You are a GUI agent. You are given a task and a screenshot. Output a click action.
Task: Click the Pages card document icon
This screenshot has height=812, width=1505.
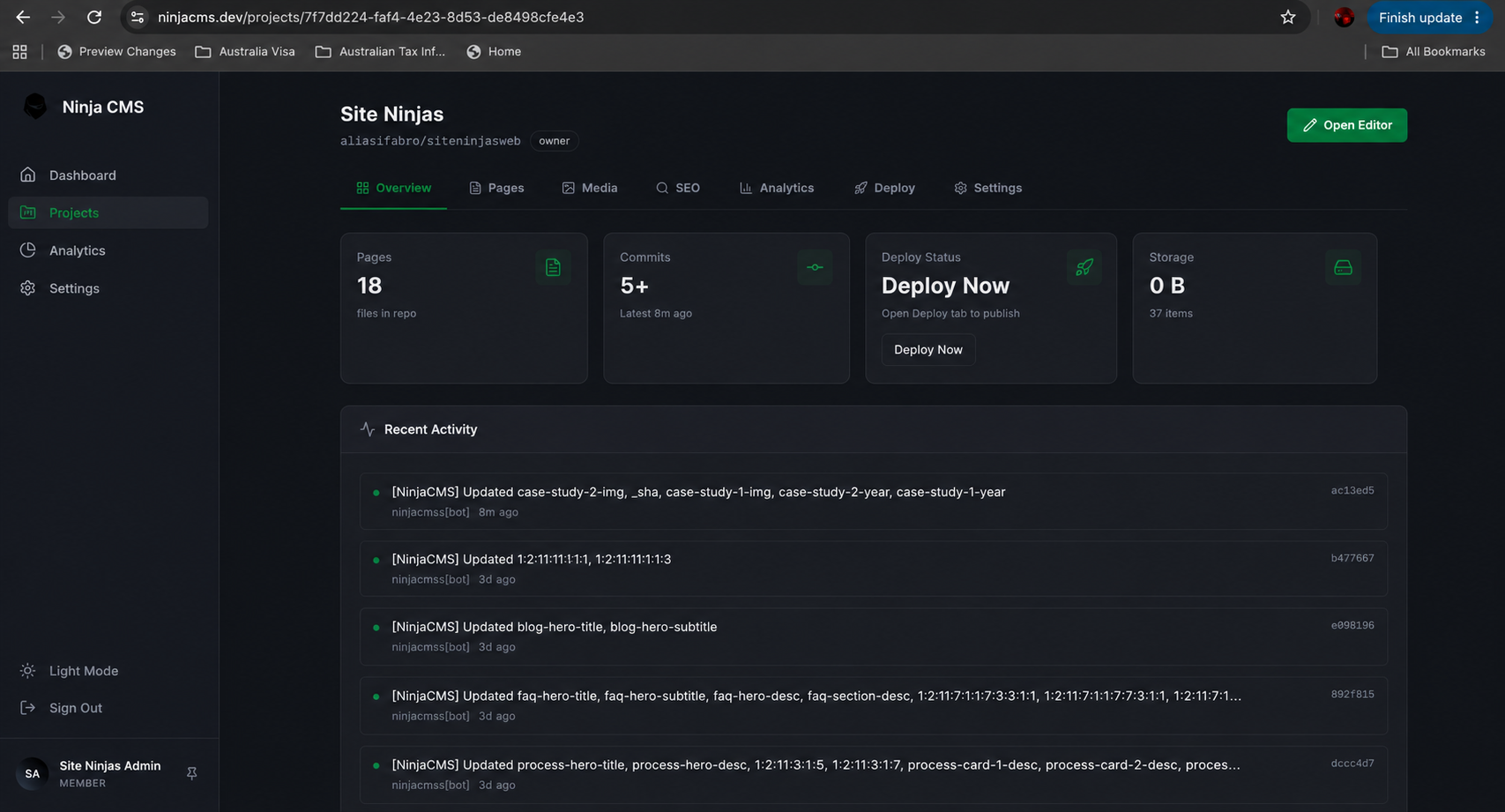coord(553,267)
